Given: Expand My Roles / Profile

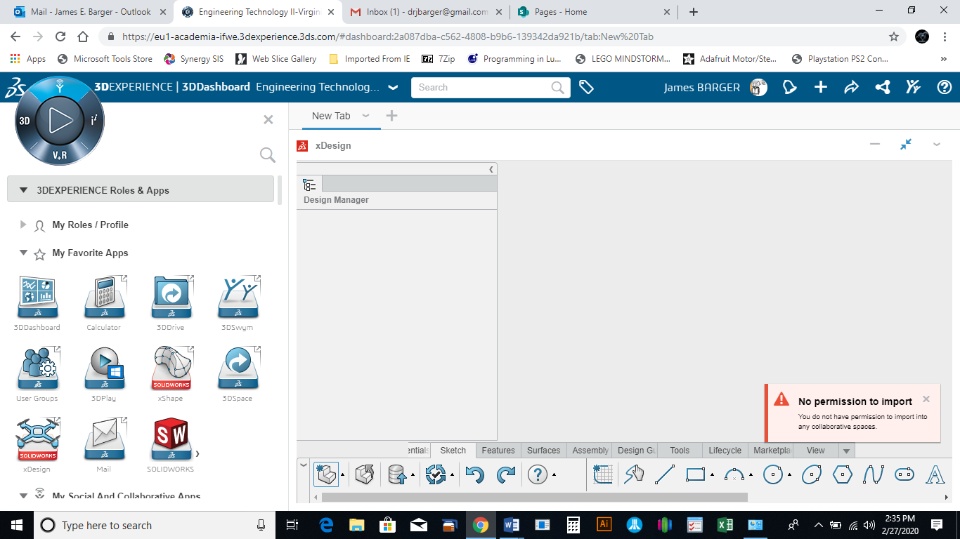Looking at the screenshot, I should (x=23, y=224).
